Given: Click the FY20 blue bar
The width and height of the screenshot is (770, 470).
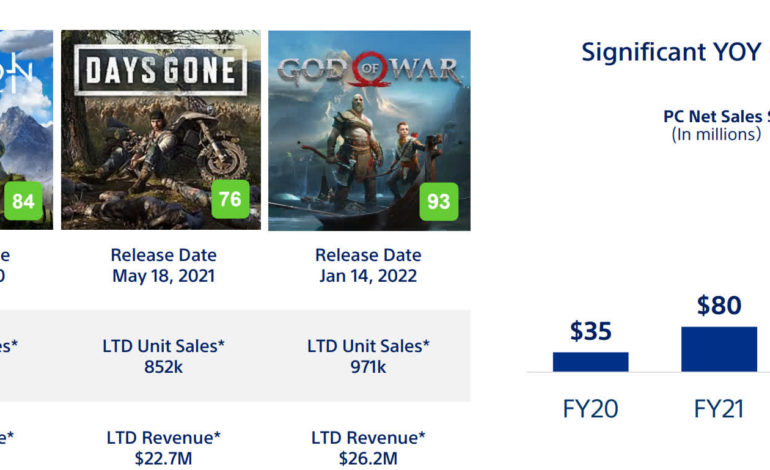Looking at the screenshot, I should click(590, 361).
